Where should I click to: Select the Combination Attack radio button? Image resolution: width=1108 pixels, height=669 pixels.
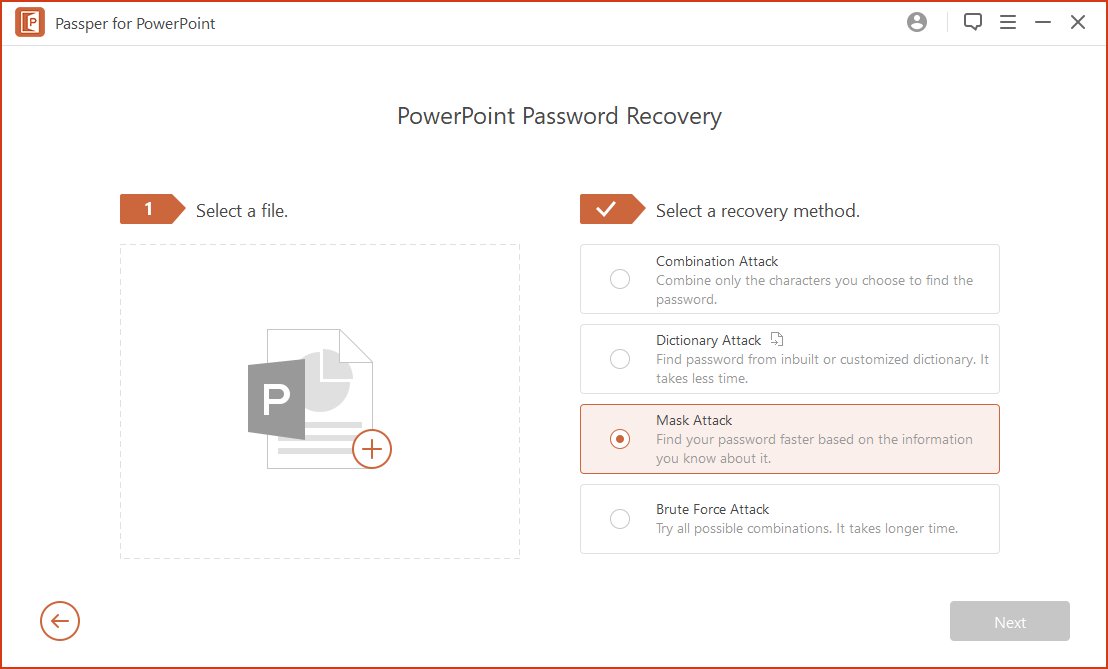point(620,279)
